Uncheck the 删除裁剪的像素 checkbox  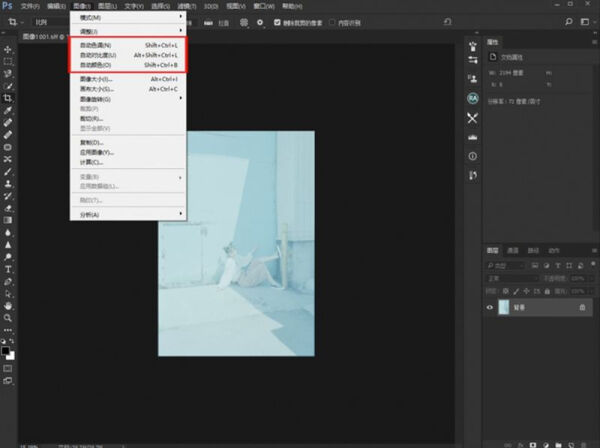277,23
